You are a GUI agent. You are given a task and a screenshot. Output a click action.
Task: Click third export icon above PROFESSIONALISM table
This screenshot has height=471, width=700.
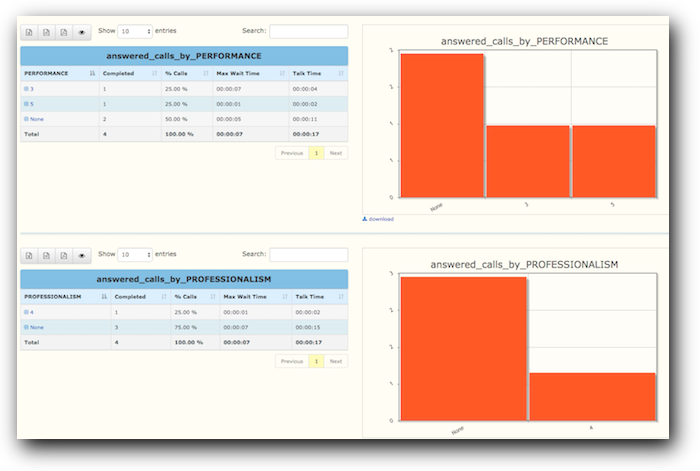tap(64, 255)
